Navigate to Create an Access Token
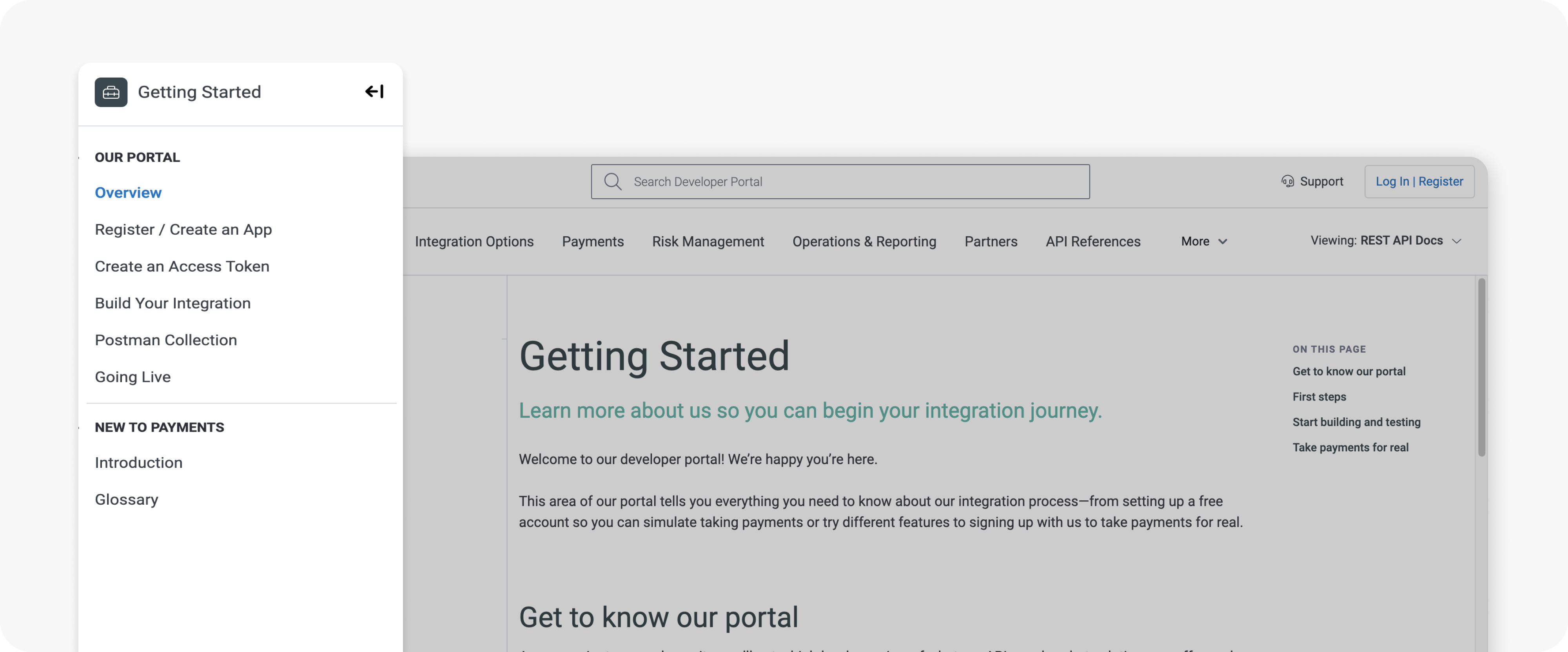The width and height of the screenshot is (1568, 652). 182,266
